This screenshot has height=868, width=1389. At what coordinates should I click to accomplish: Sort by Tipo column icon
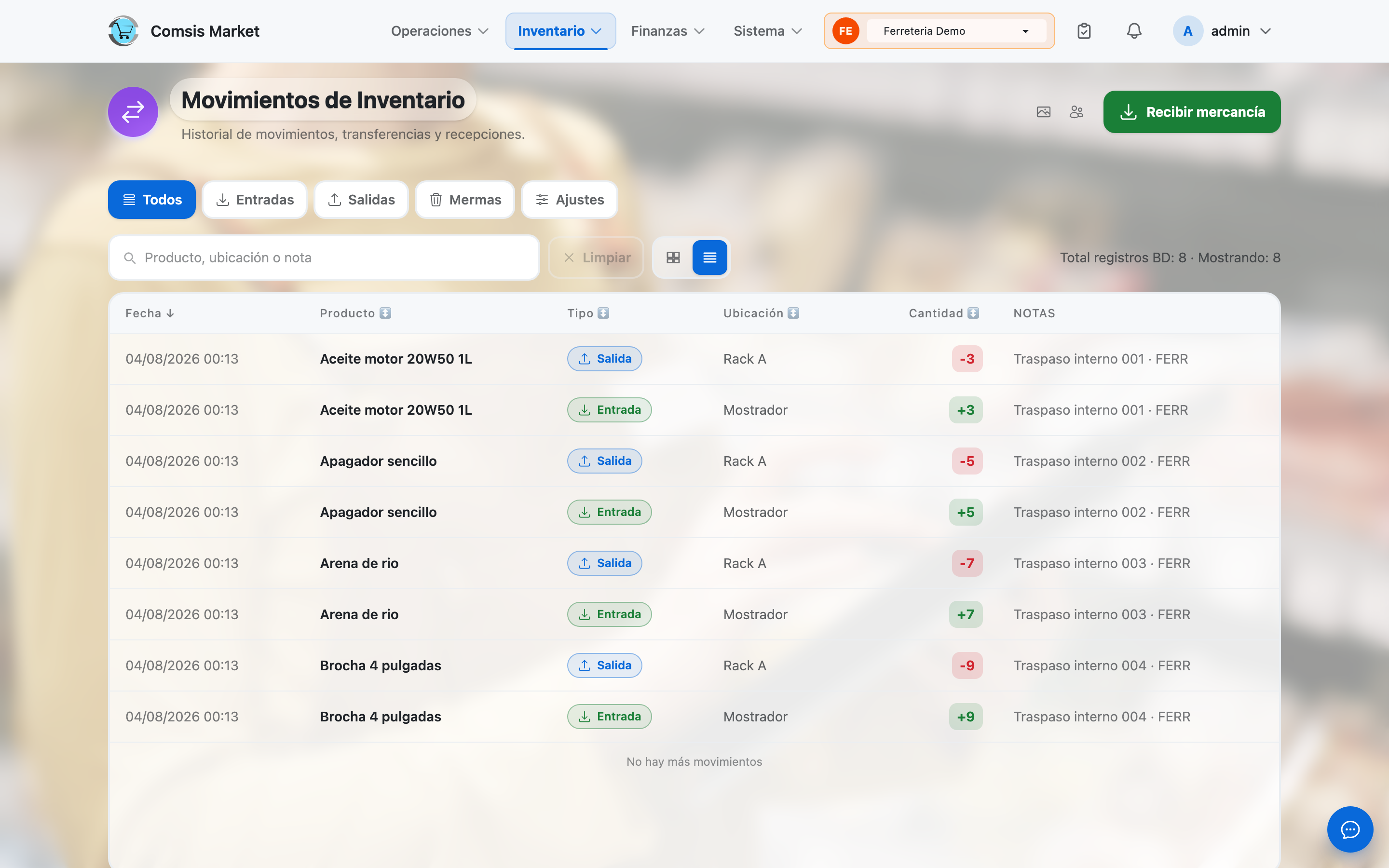(x=603, y=313)
